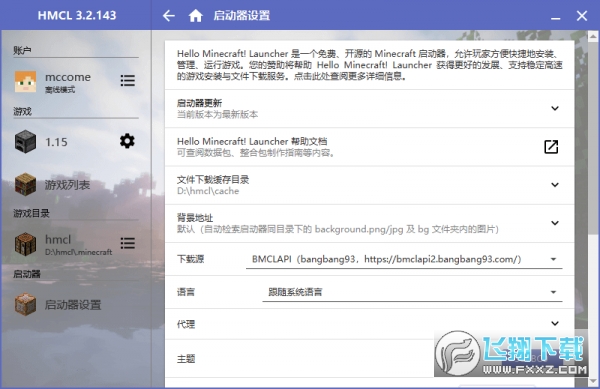This screenshot has width=600, height=389.
Task: Click the 主题 row label
Action: pos(186,359)
